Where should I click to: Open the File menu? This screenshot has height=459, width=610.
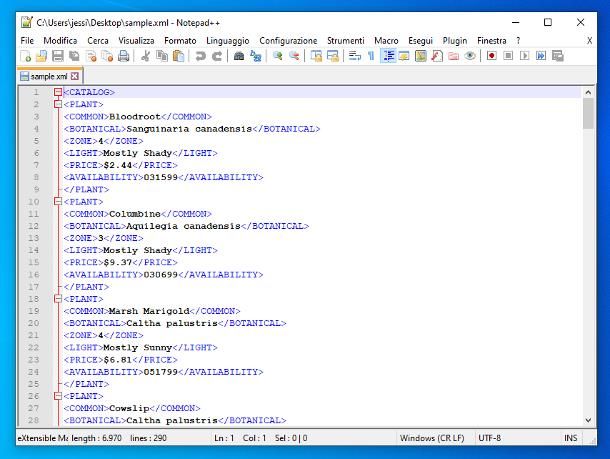[x=27, y=40]
